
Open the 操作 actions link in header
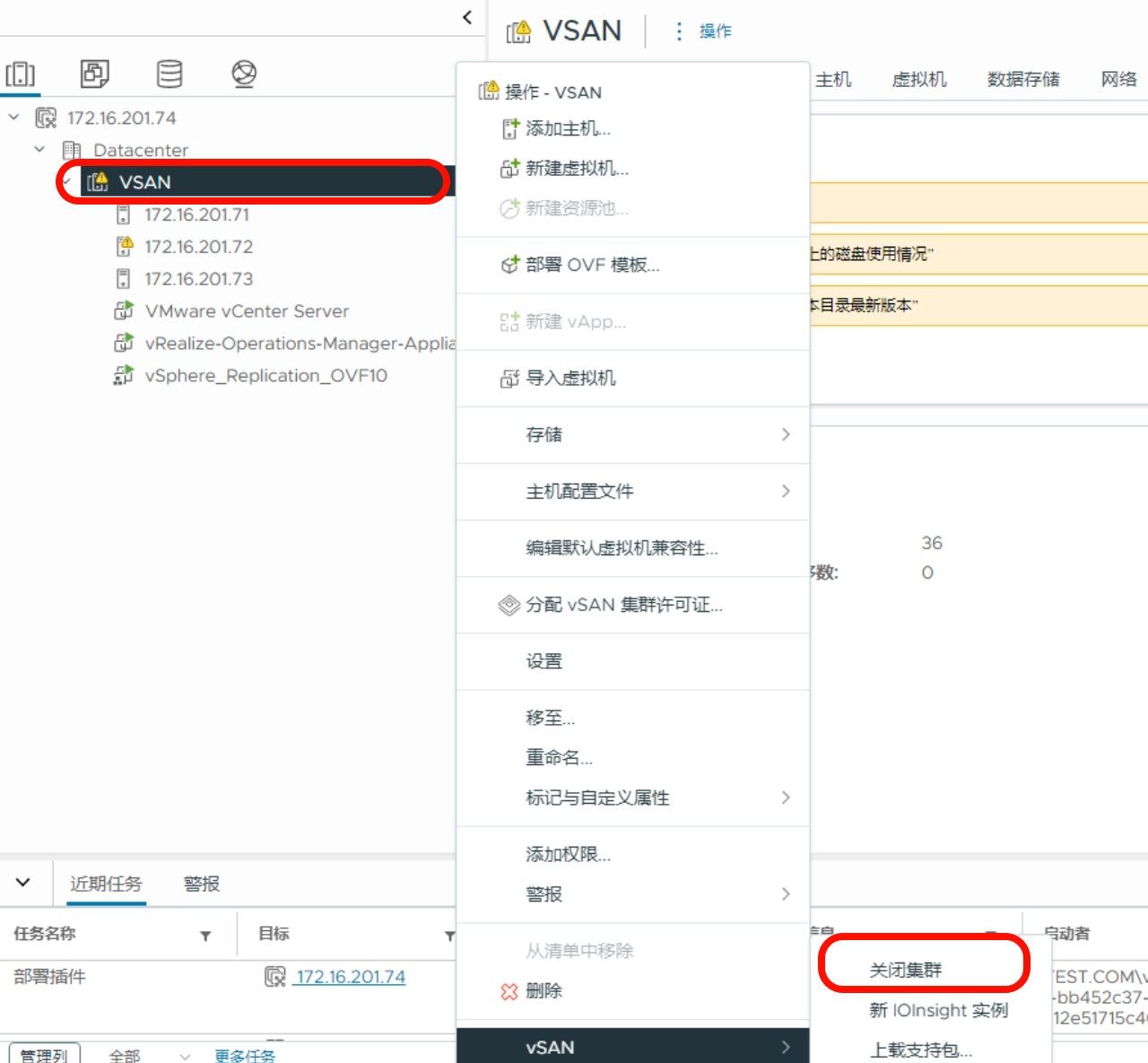click(x=716, y=31)
